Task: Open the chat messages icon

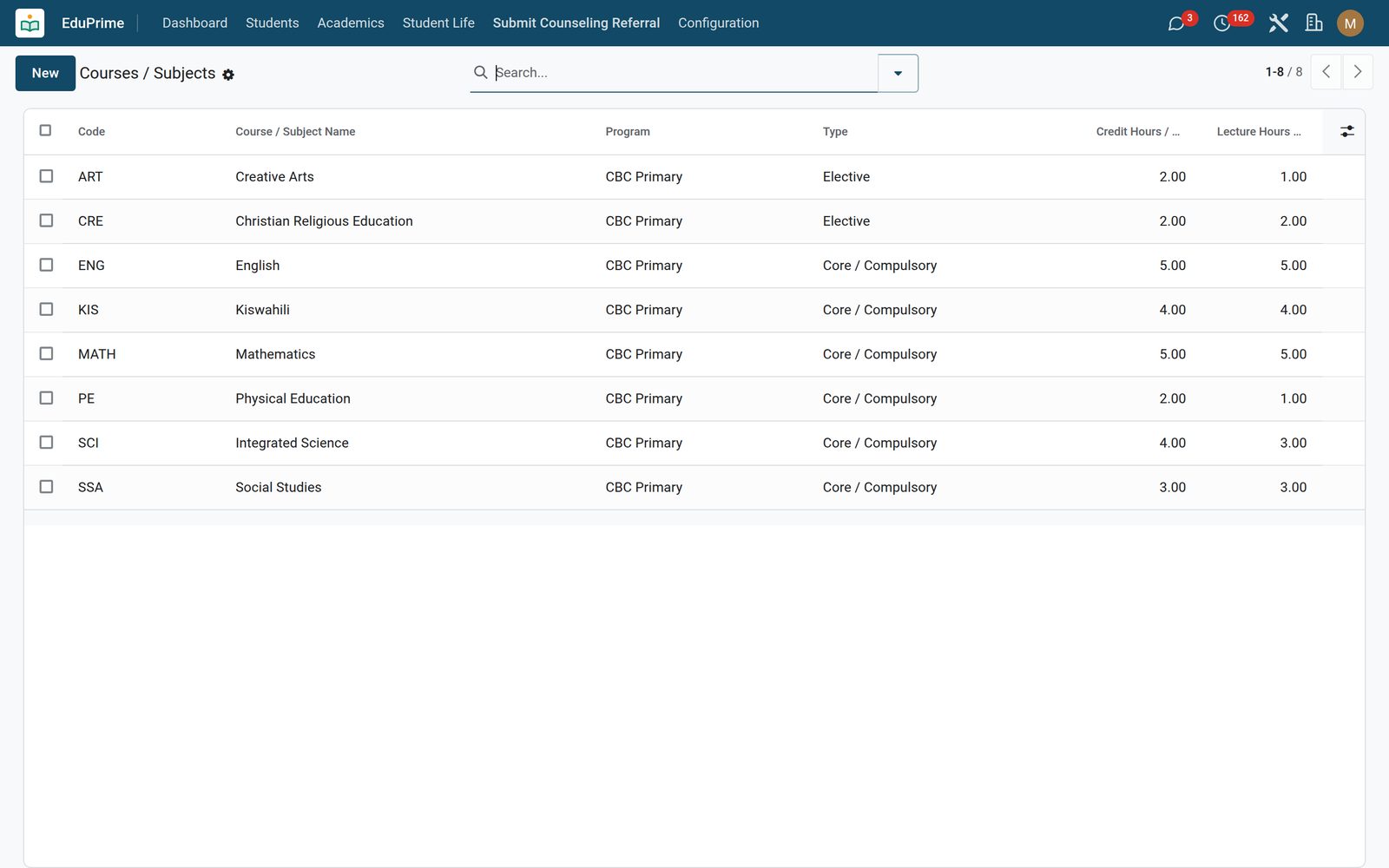Action: click(1175, 23)
